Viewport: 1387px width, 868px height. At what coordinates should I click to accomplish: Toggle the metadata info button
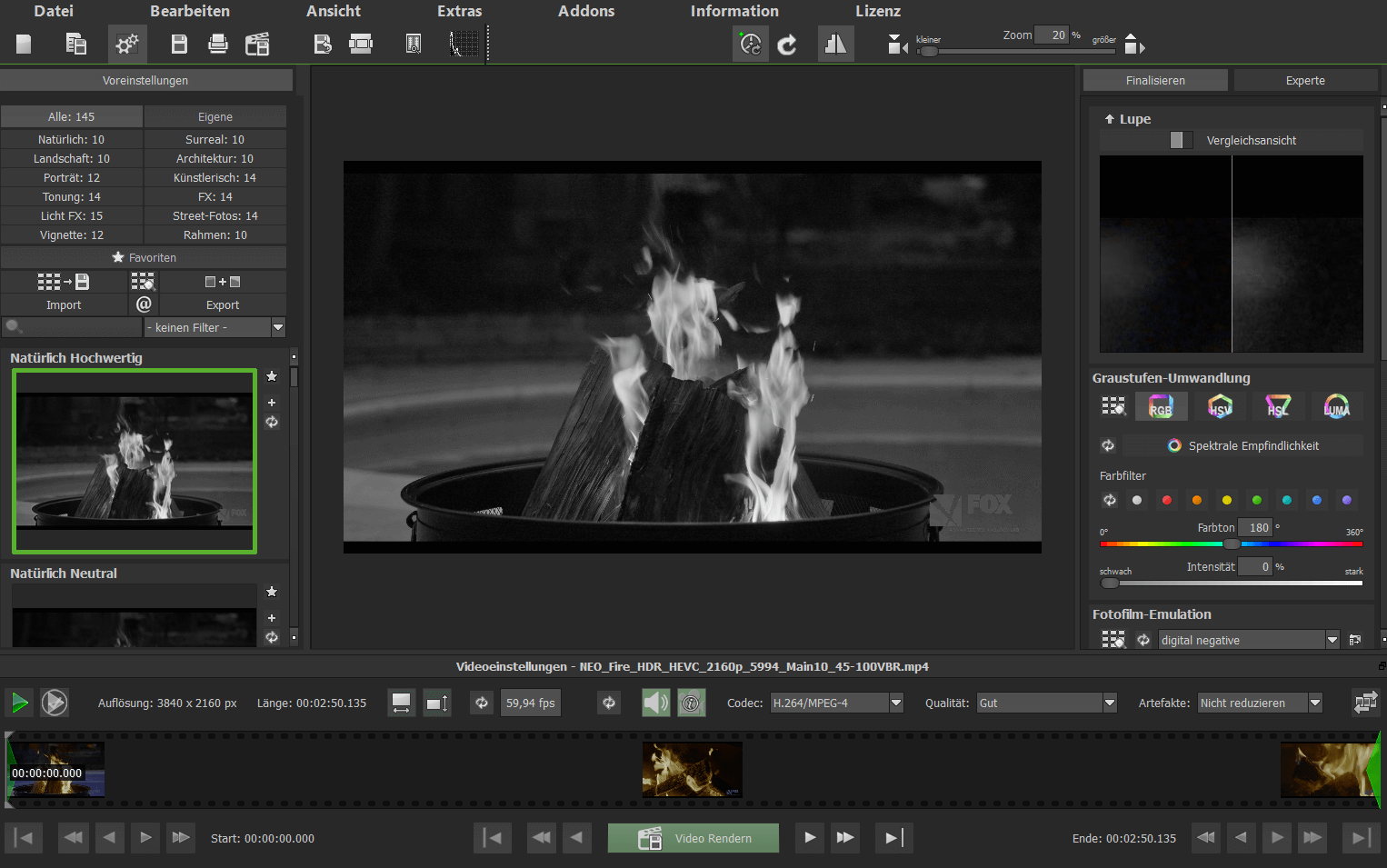click(x=692, y=703)
